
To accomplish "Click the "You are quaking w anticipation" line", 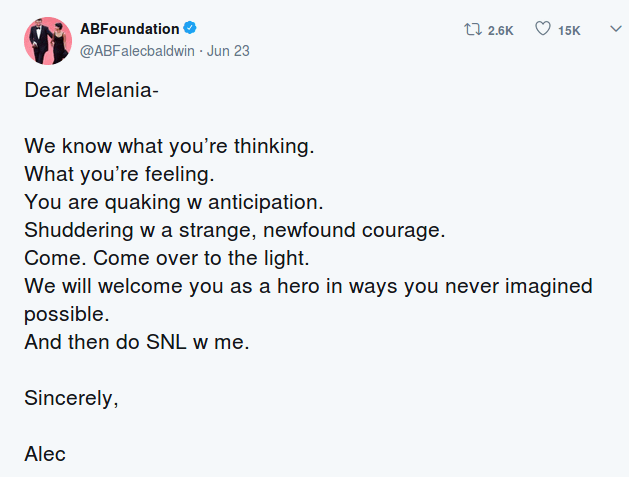I will (x=171, y=202).
